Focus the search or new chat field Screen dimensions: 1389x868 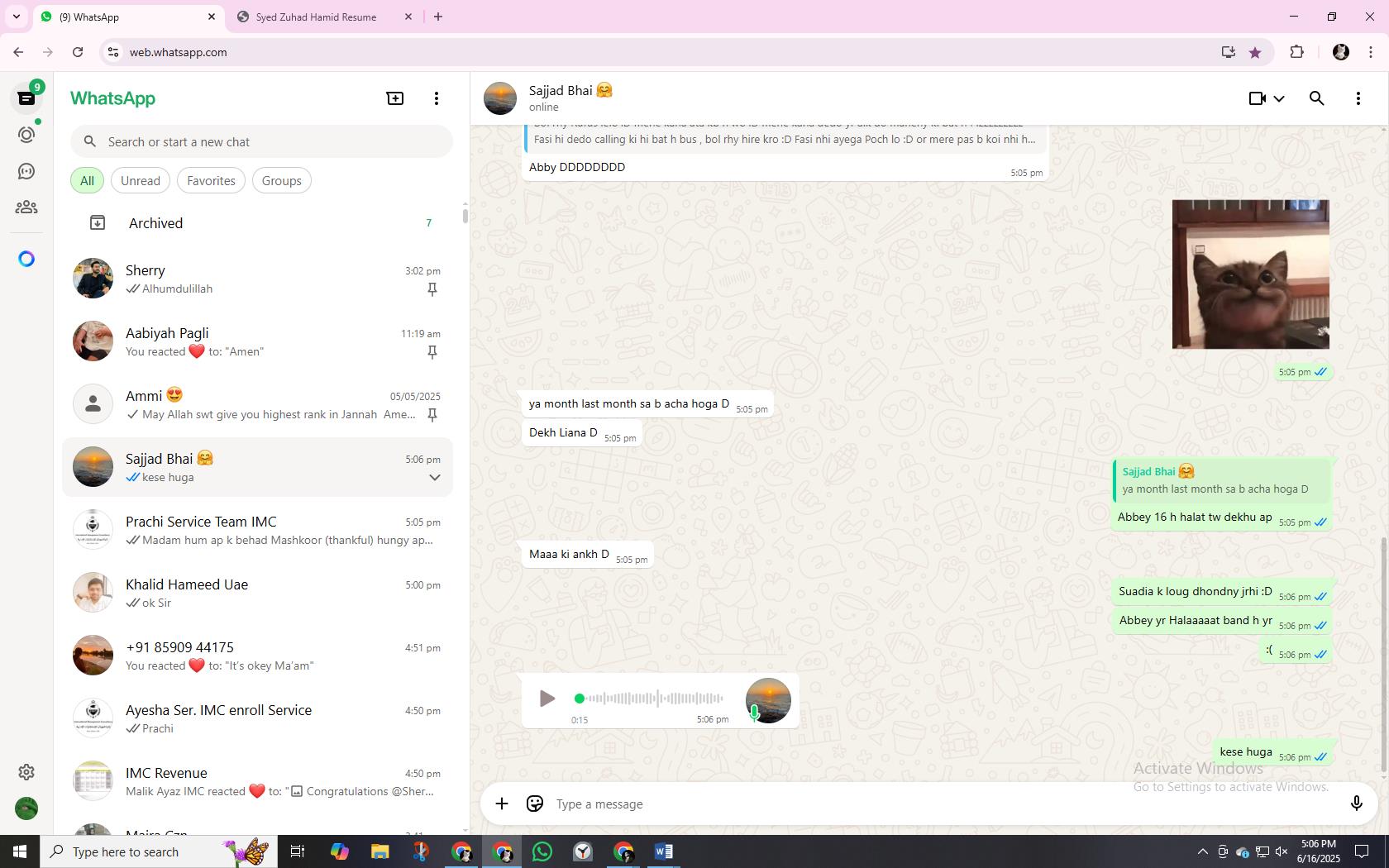[261, 142]
